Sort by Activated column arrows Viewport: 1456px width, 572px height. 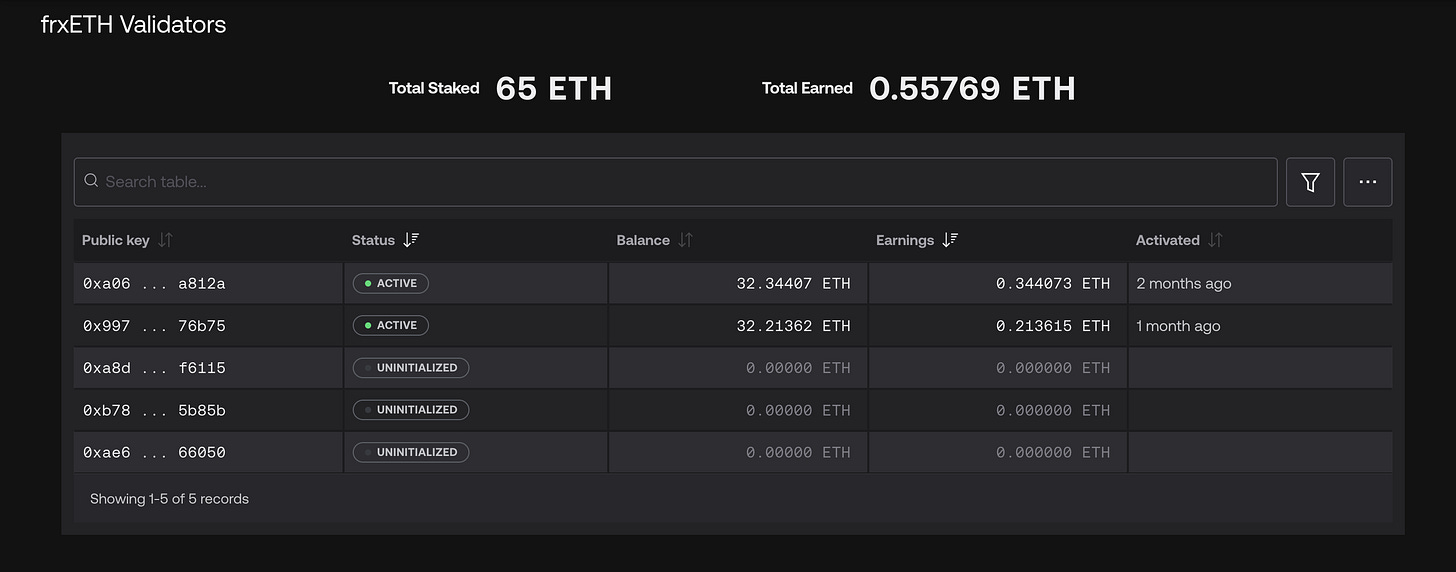tap(1215, 240)
